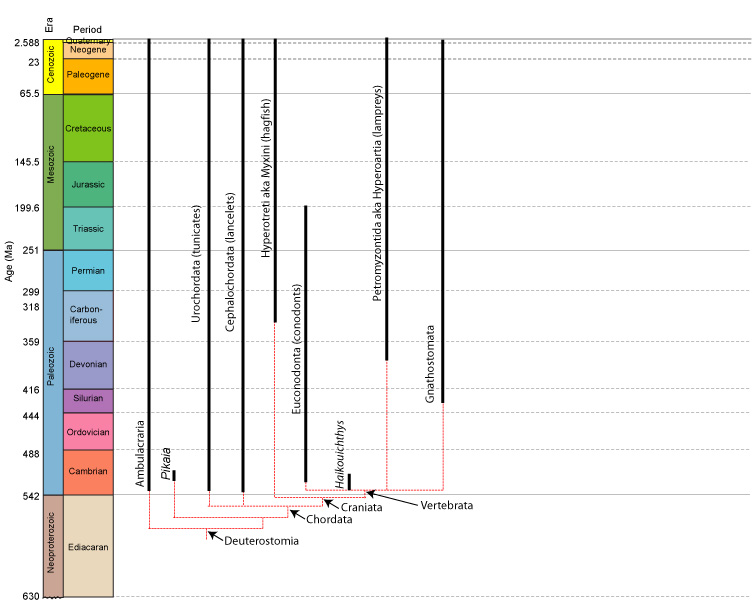The image size is (754, 605).
Task: Click the 251 Ma age marker
Action: click(29, 250)
